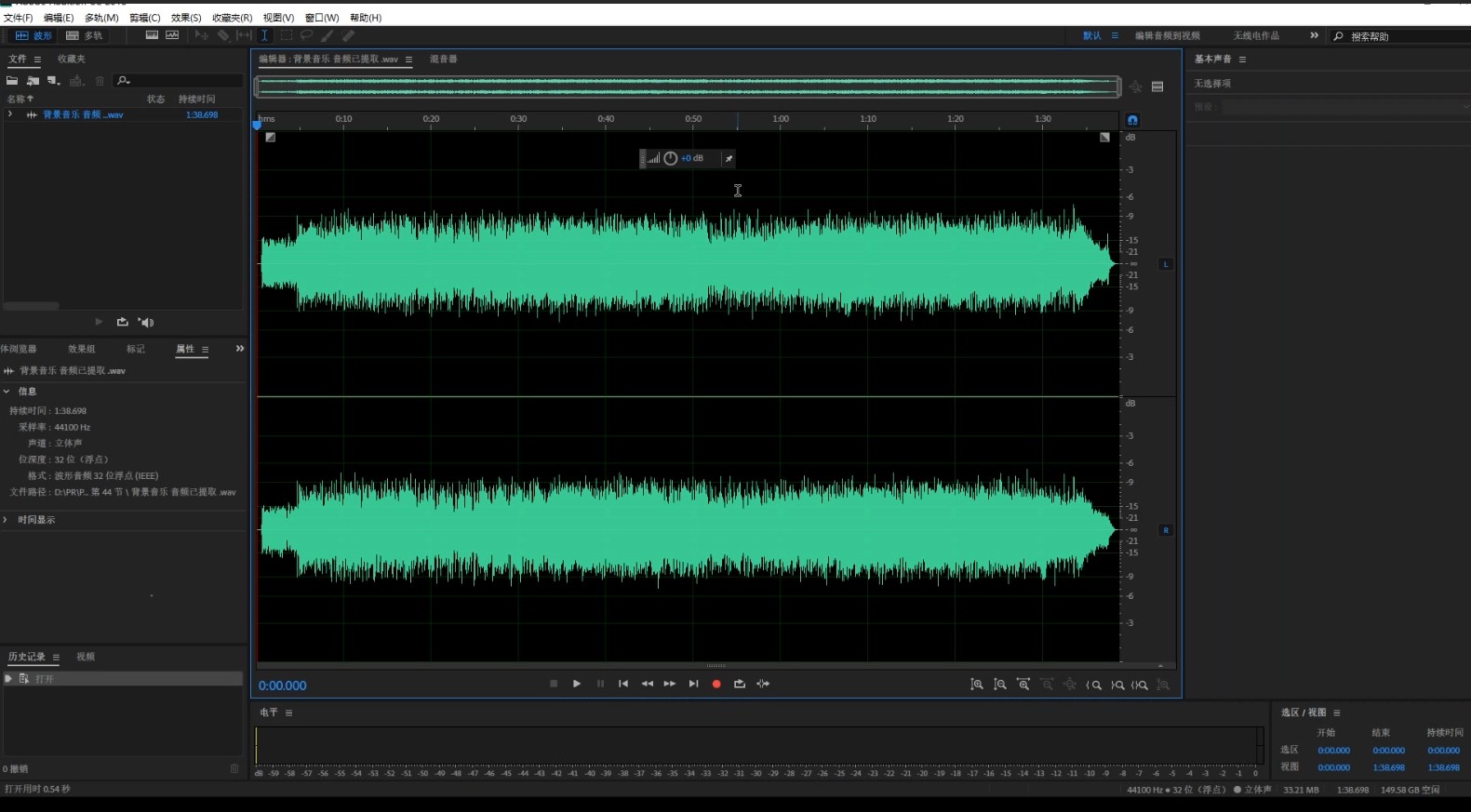Move playhead to previous marker
The image size is (1471, 812).
[x=623, y=684]
